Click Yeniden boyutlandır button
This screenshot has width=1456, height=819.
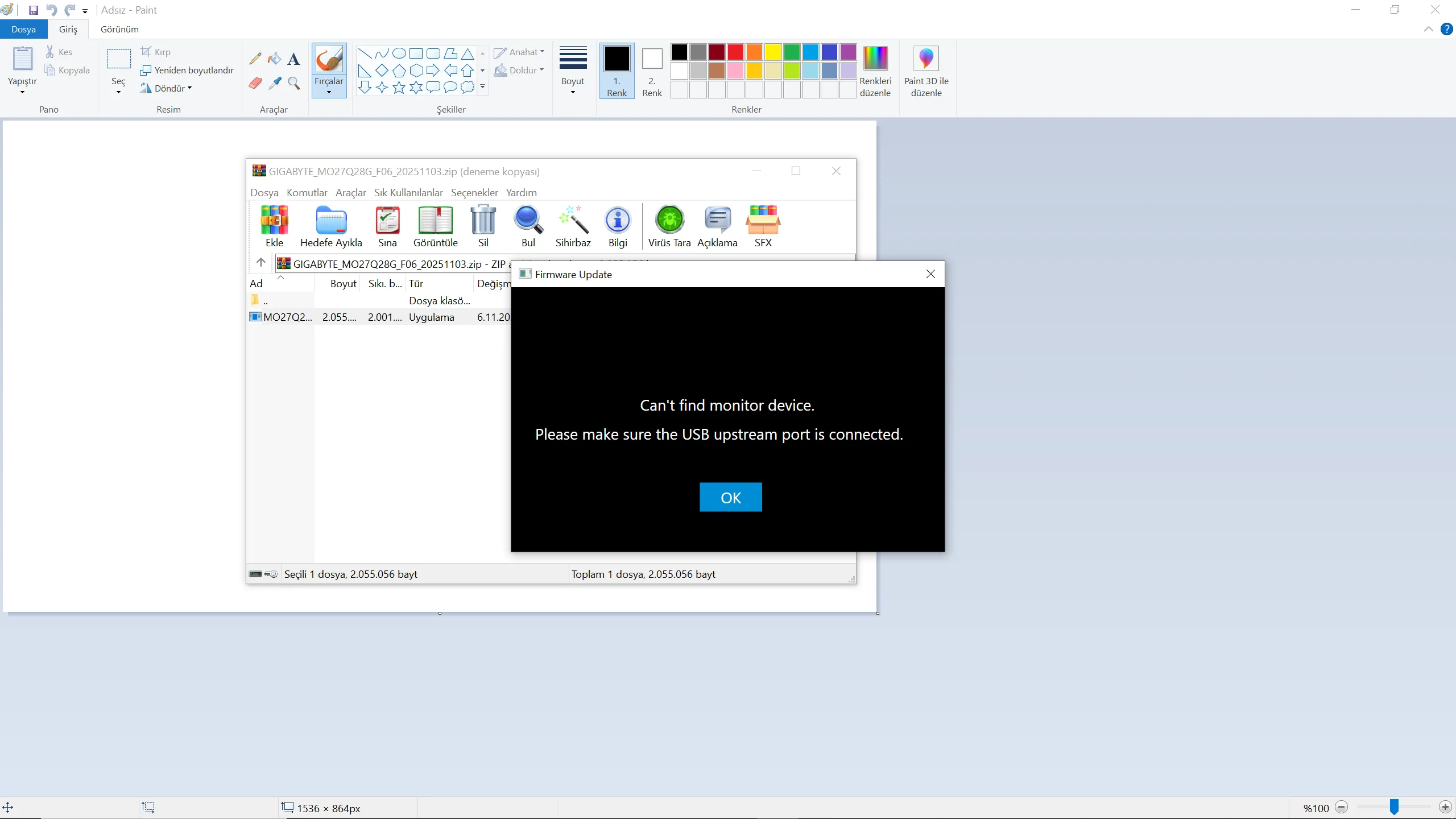point(187,70)
